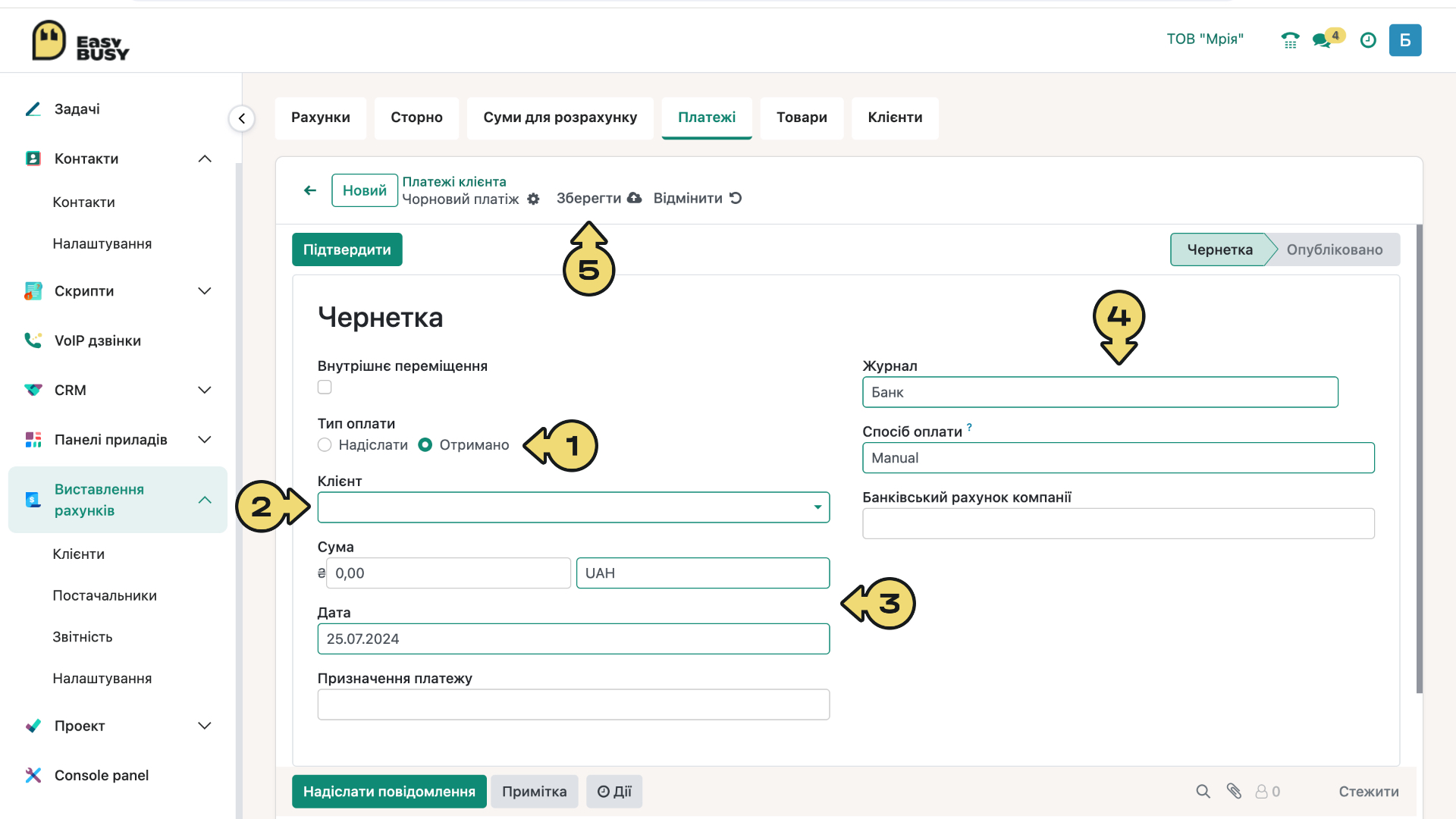Click Відмінити to discard changes

(x=688, y=198)
